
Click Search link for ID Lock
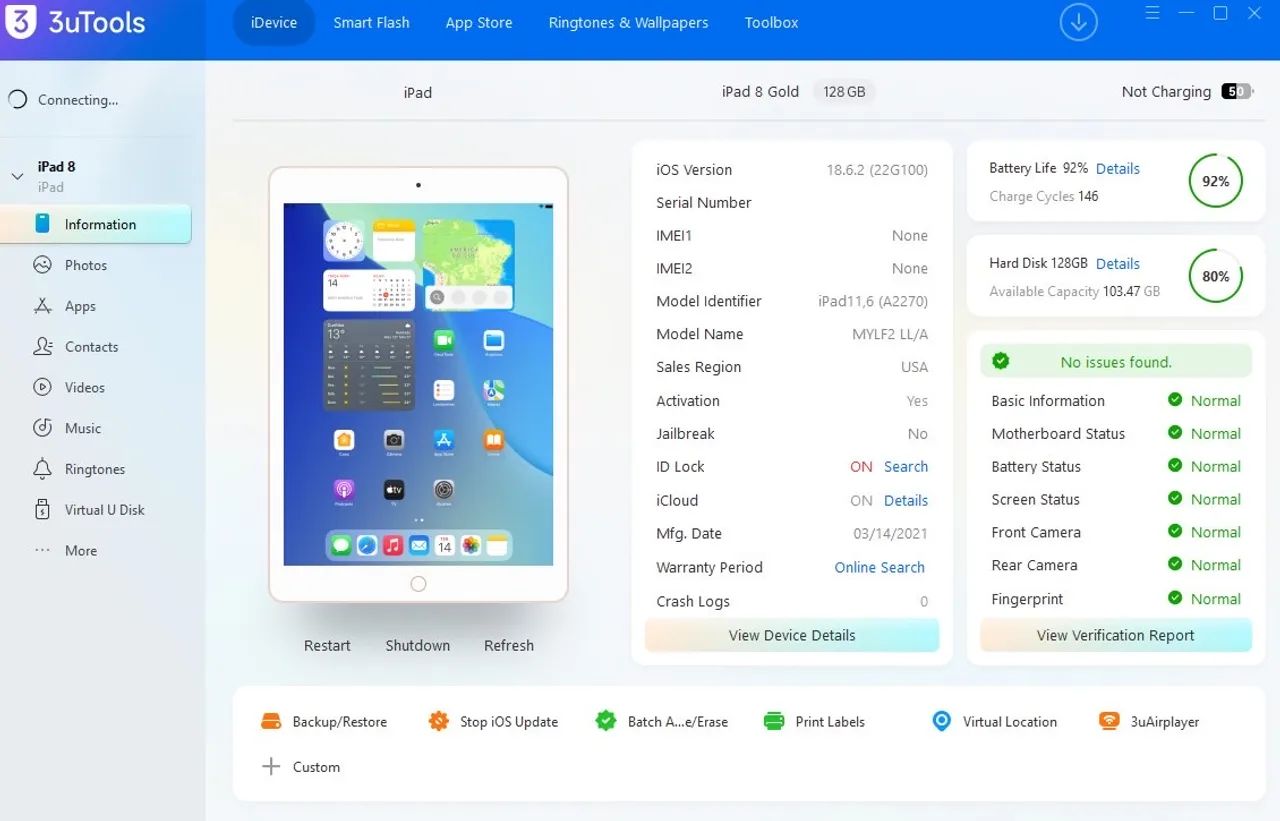pos(906,467)
